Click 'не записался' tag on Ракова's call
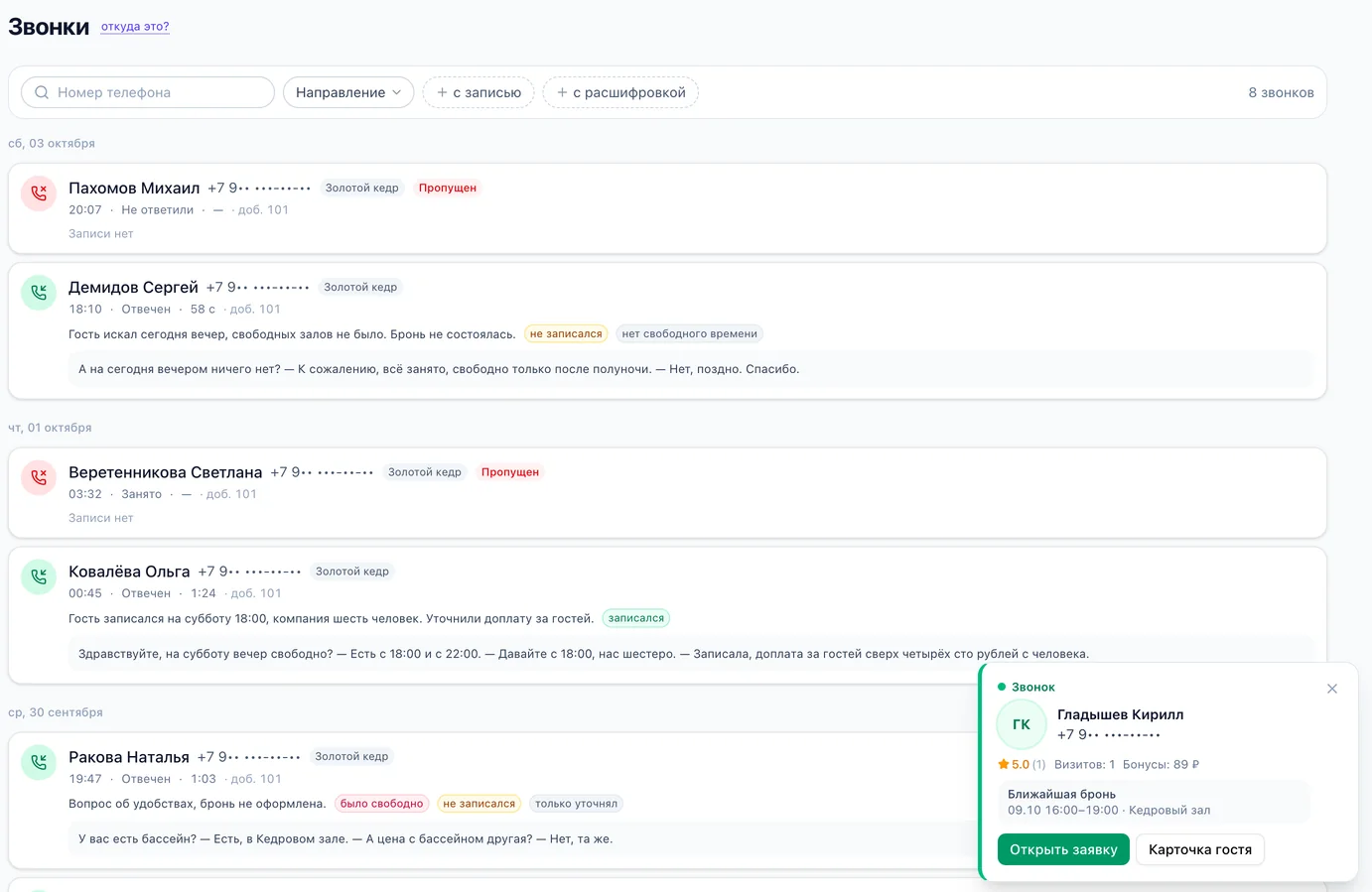 click(480, 804)
